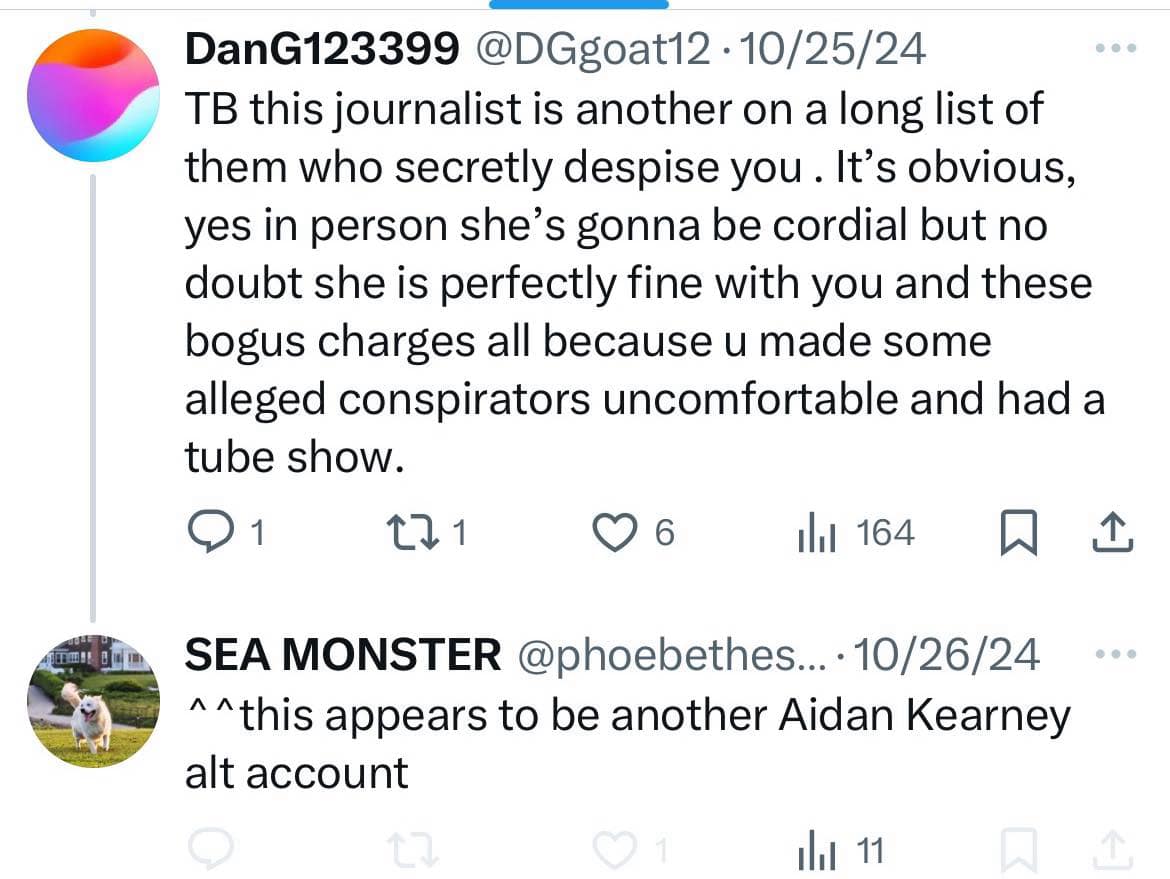The width and height of the screenshot is (1170, 879).
Task: Retweet SEA MONSTER's reply
Action: (413, 850)
